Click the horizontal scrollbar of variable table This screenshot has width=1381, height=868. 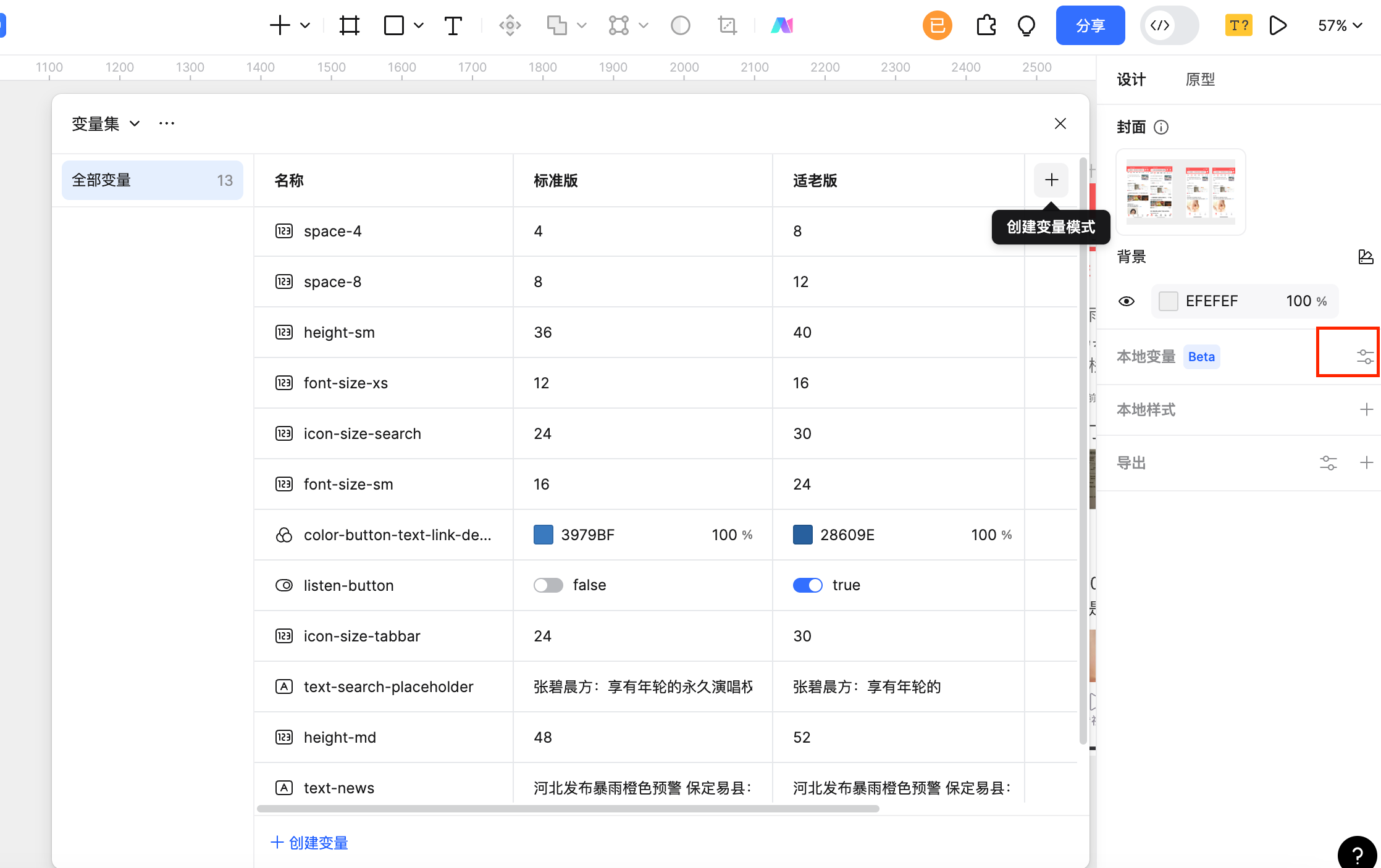pyautogui.click(x=568, y=809)
